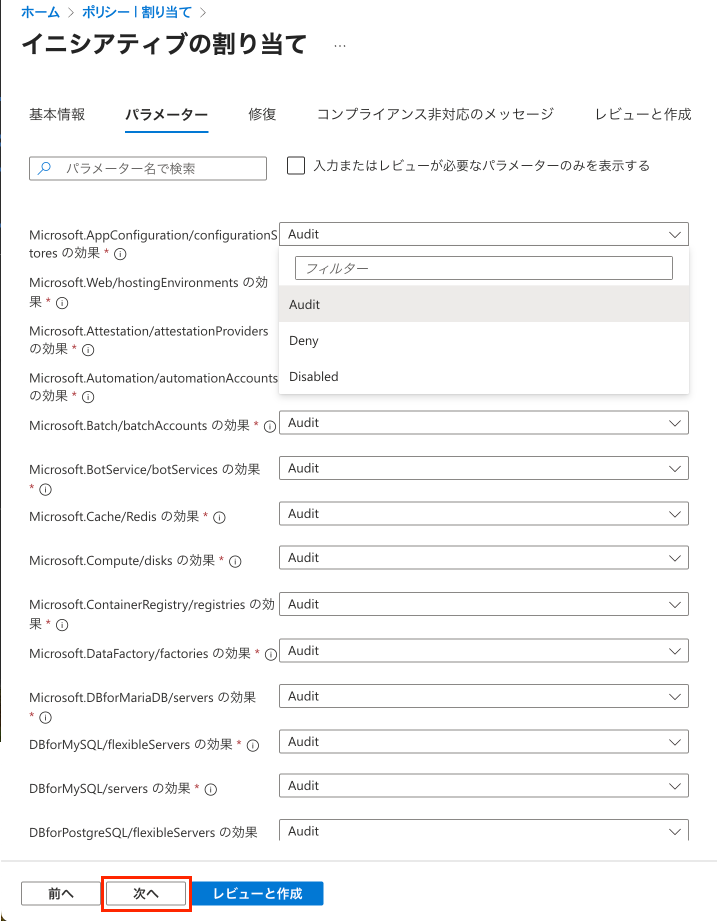Open the Microsoft.DBforMariaDB/servers effect dropdown
The image size is (717, 921).
click(x=484, y=697)
